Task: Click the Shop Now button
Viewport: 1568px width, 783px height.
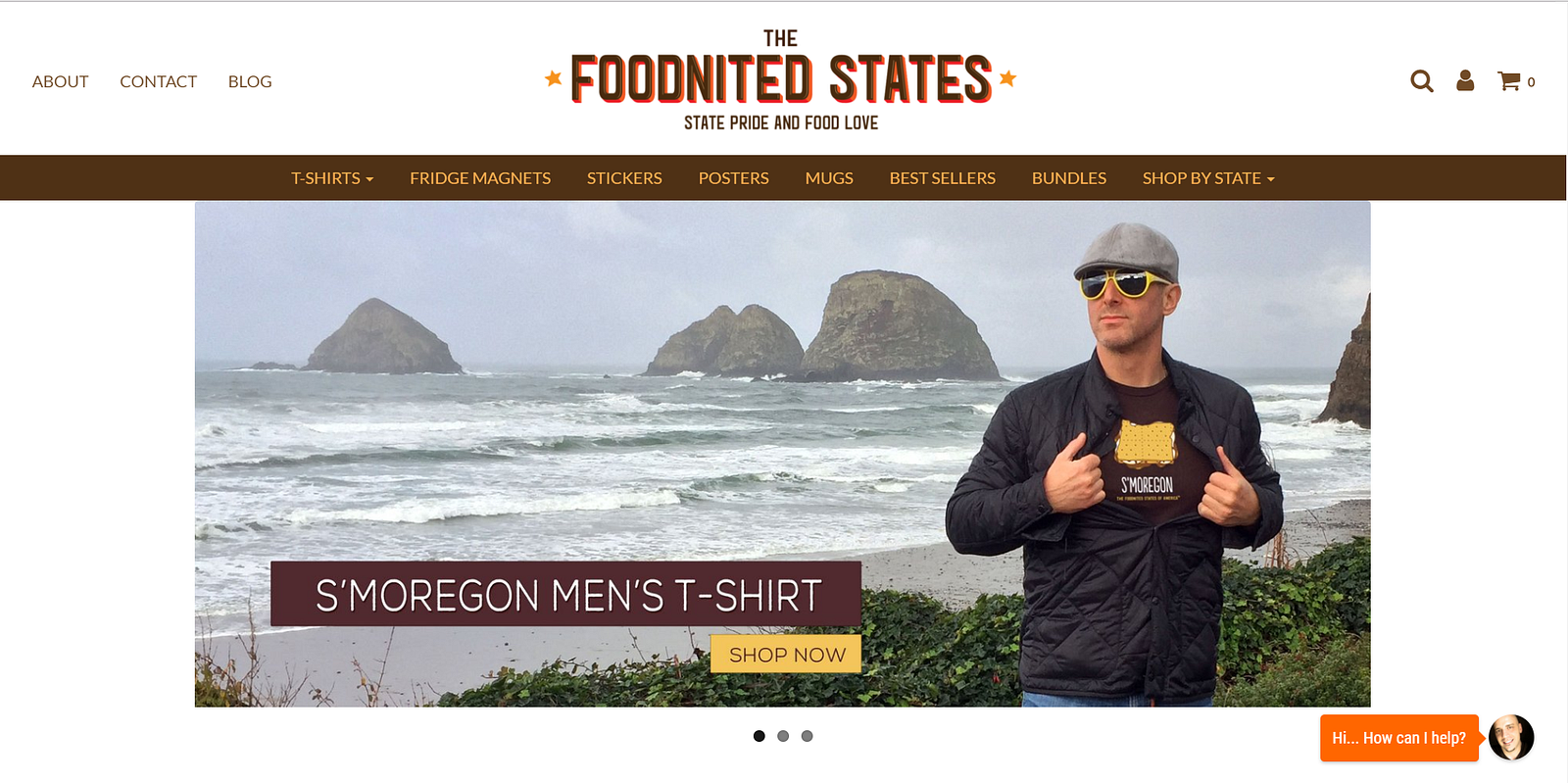Action: point(786,655)
